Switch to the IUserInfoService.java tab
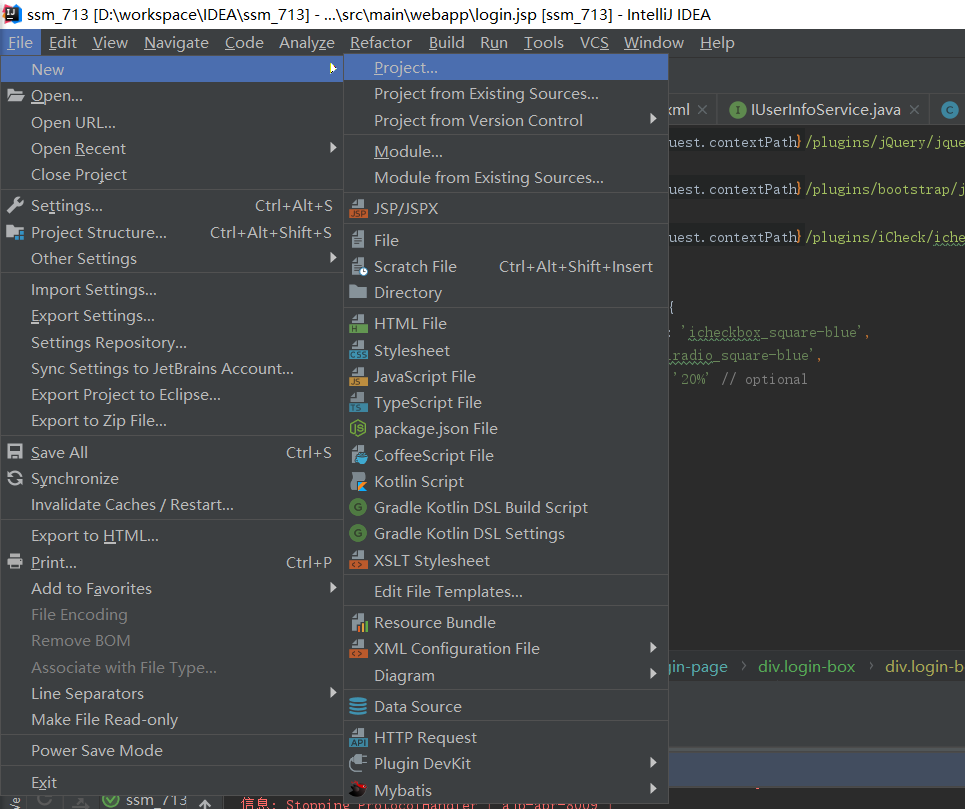Screen dimensions: 965x809 coord(825,110)
